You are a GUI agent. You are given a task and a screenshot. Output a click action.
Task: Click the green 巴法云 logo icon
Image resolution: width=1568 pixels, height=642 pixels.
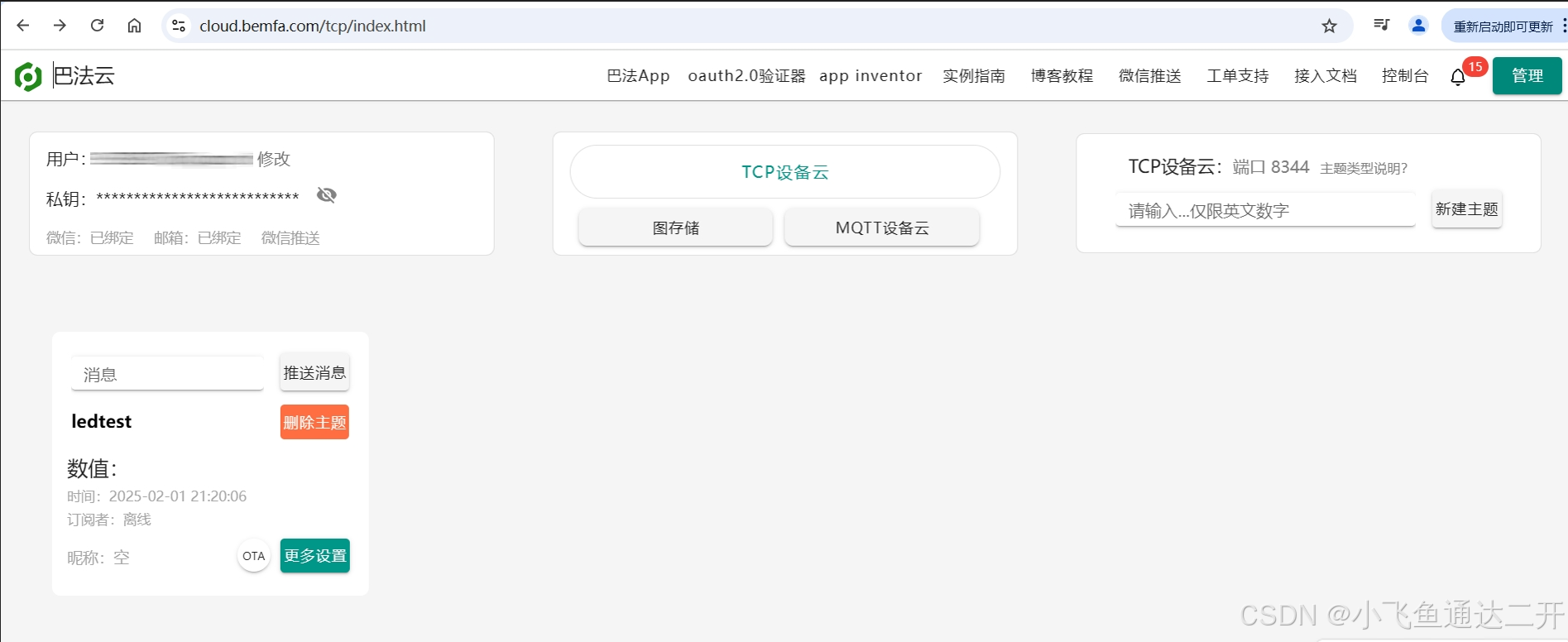point(28,76)
